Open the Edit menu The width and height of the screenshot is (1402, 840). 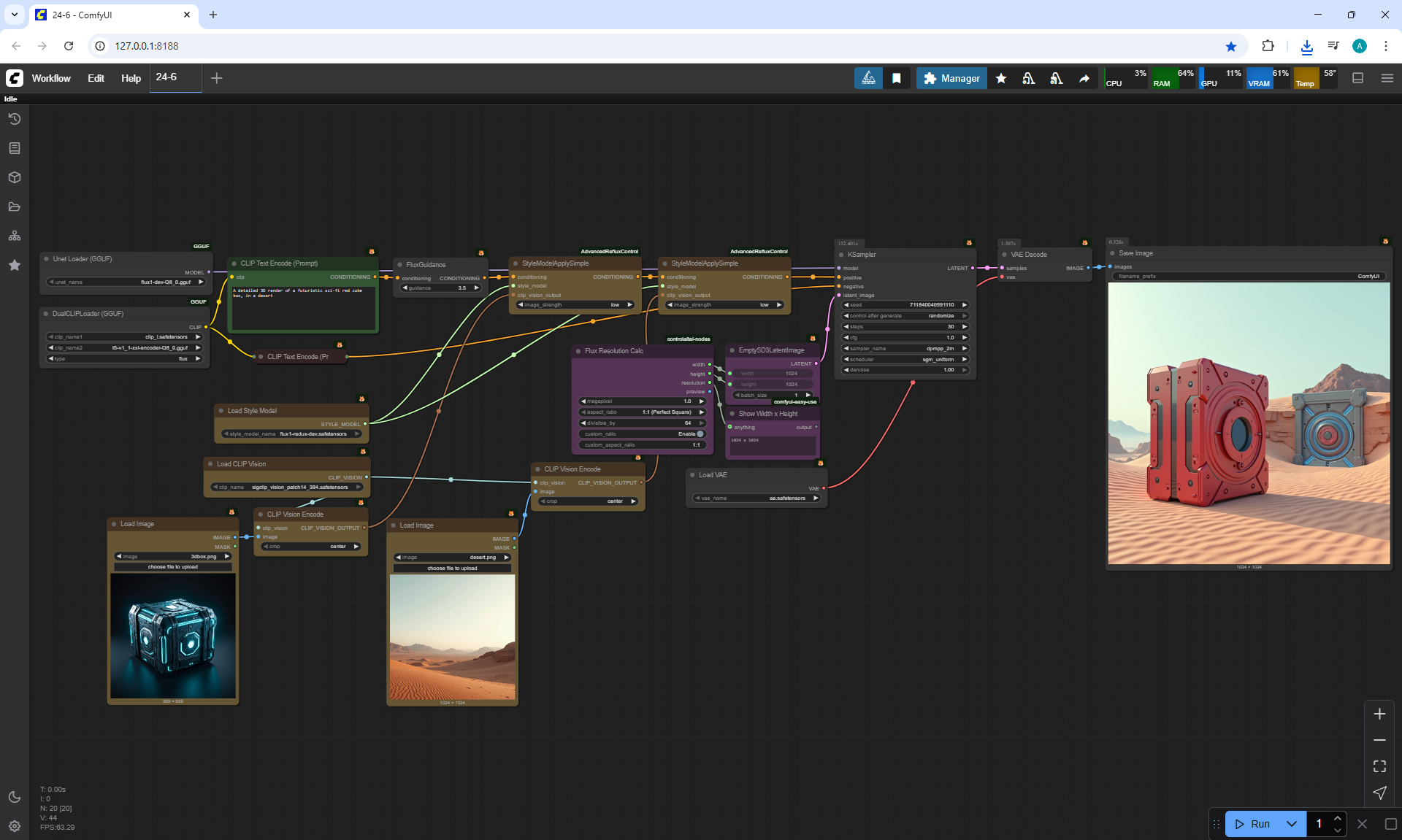pos(96,78)
